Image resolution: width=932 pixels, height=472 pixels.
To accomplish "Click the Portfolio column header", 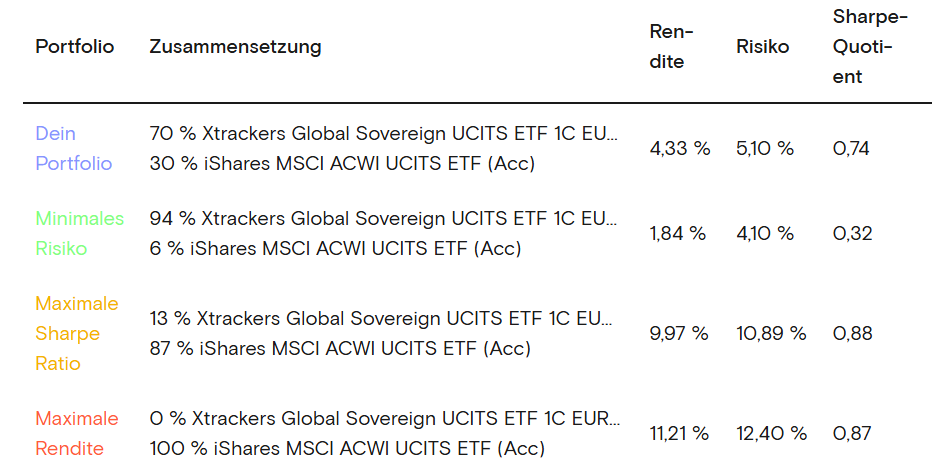I will coord(75,47).
